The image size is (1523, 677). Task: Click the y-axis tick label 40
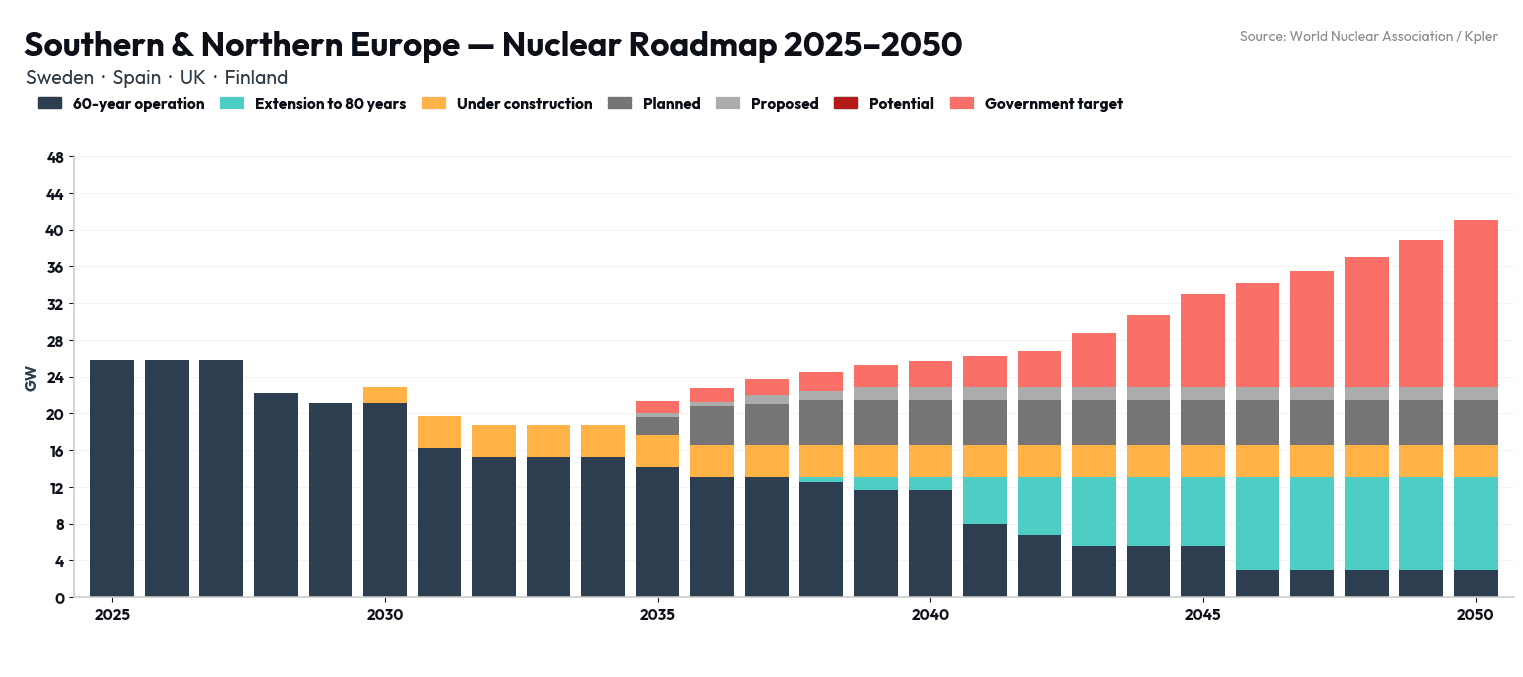tap(55, 231)
